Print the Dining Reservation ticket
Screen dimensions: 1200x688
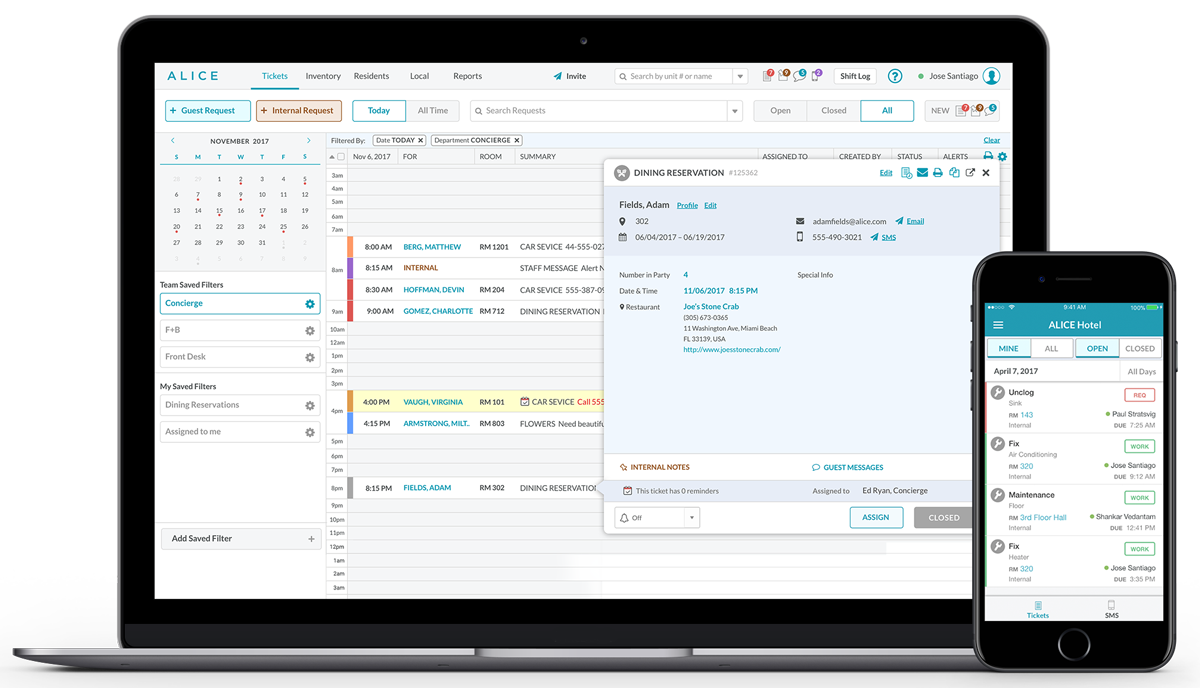pos(938,173)
